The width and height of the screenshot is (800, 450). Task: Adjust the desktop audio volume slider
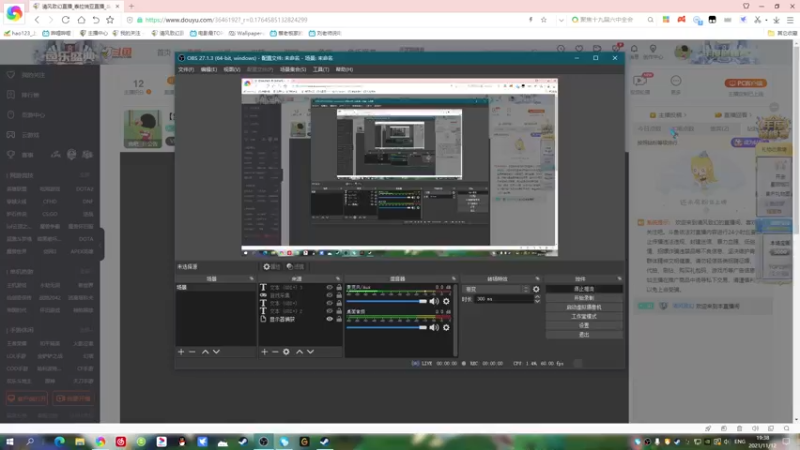pos(387,328)
